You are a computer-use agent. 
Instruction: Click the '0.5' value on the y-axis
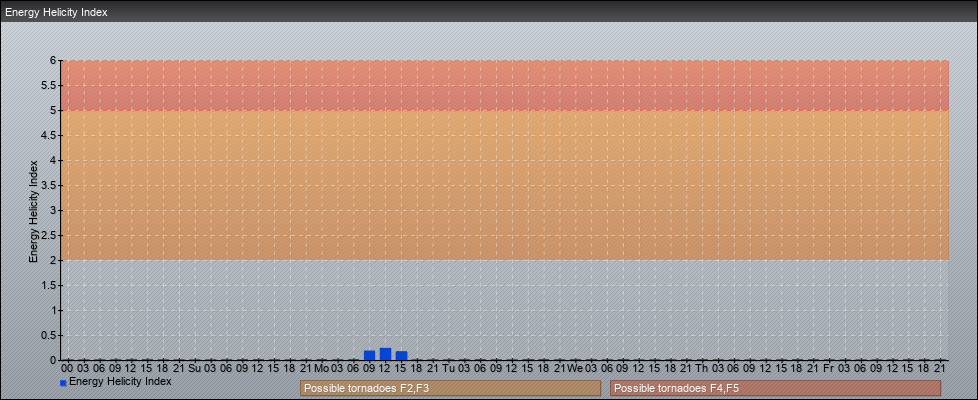(48, 335)
